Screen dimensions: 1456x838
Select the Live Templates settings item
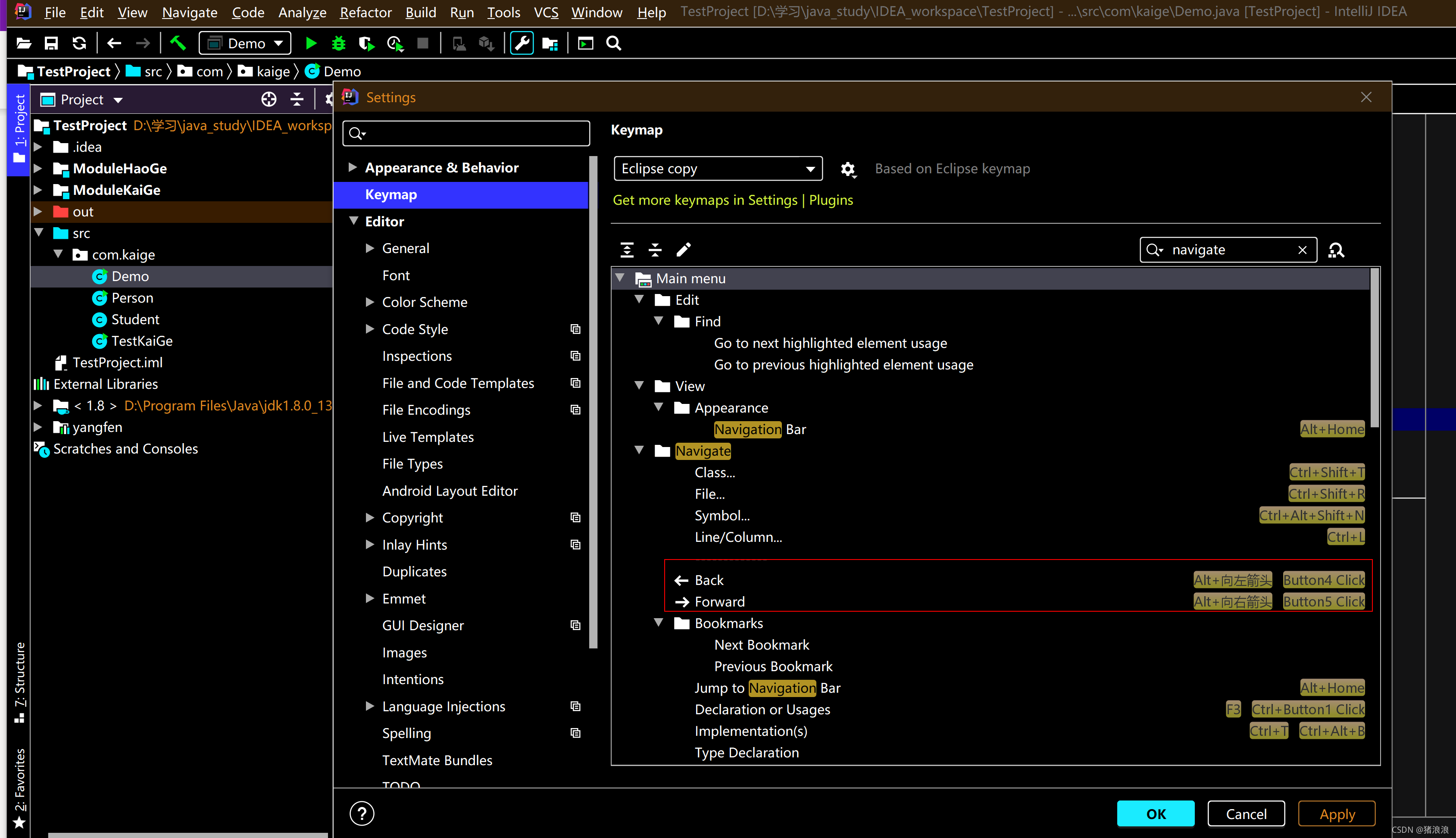(428, 437)
